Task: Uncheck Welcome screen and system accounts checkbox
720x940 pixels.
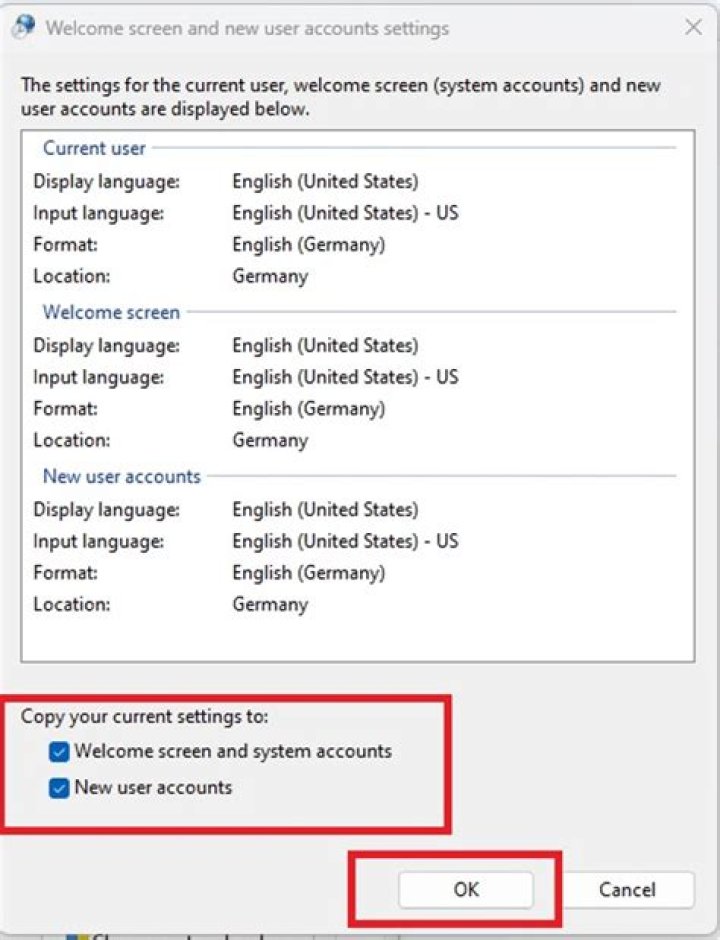Action: pyautogui.click(x=59, y=752)
